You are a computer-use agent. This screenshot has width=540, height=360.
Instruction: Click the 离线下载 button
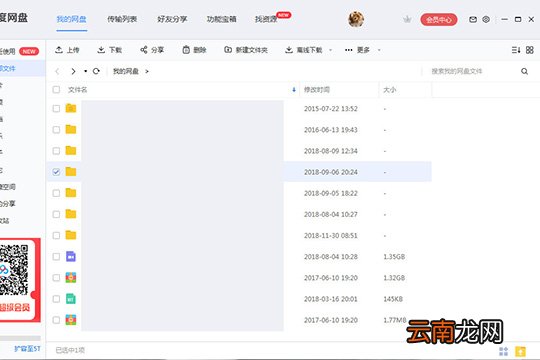tap(304, 50)
